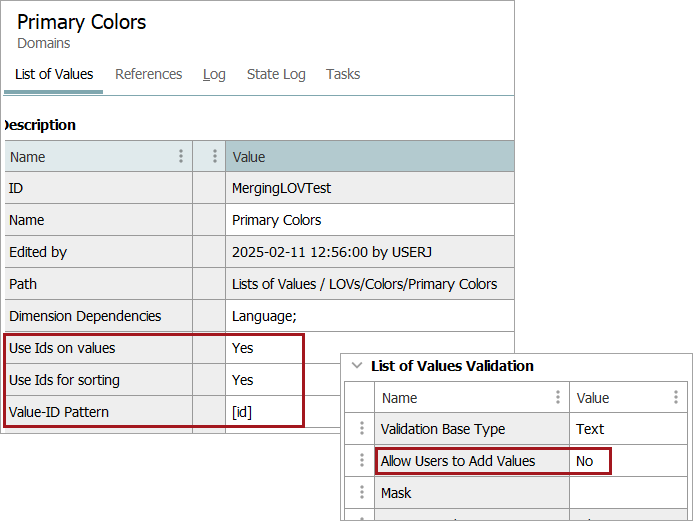Open Name column menu in Description table

tap(181, 156)
